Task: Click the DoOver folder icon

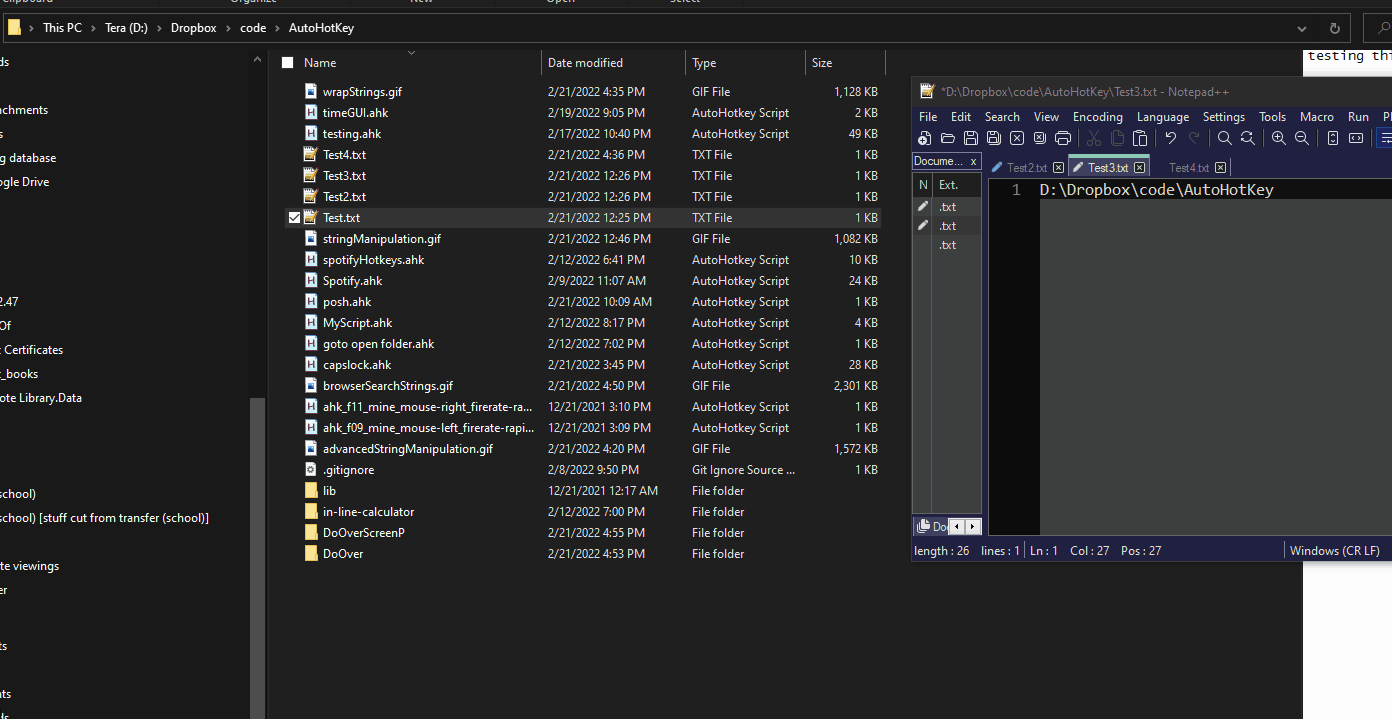Action: tap(311, 554)
